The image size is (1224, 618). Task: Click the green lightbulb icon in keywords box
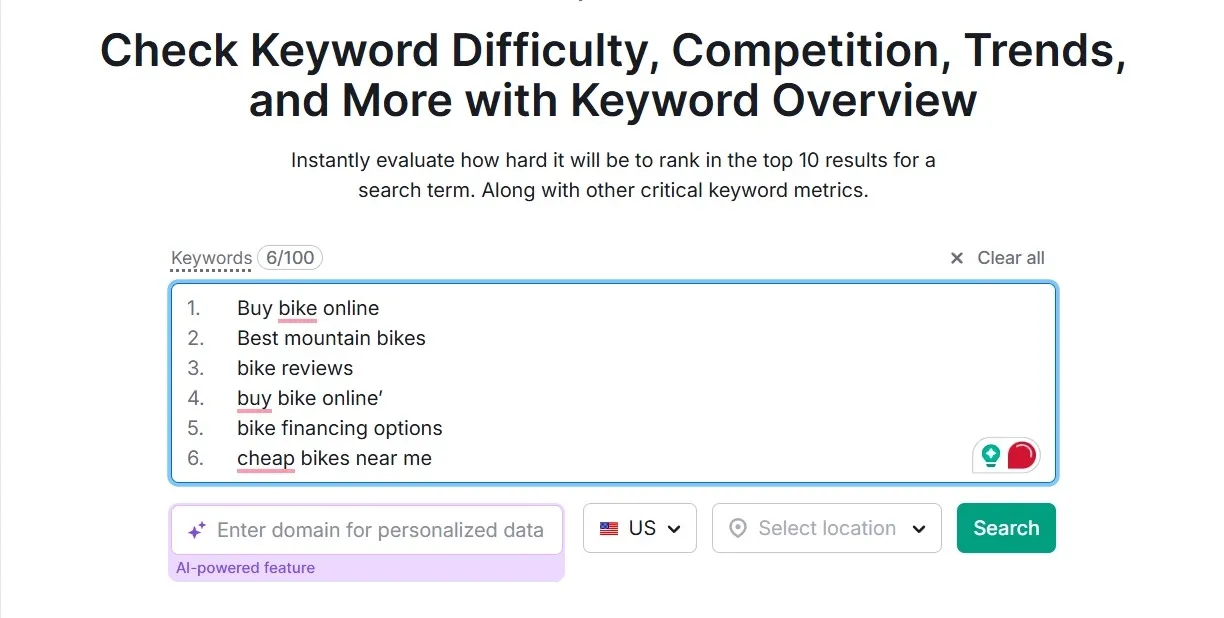coord(991,456)
